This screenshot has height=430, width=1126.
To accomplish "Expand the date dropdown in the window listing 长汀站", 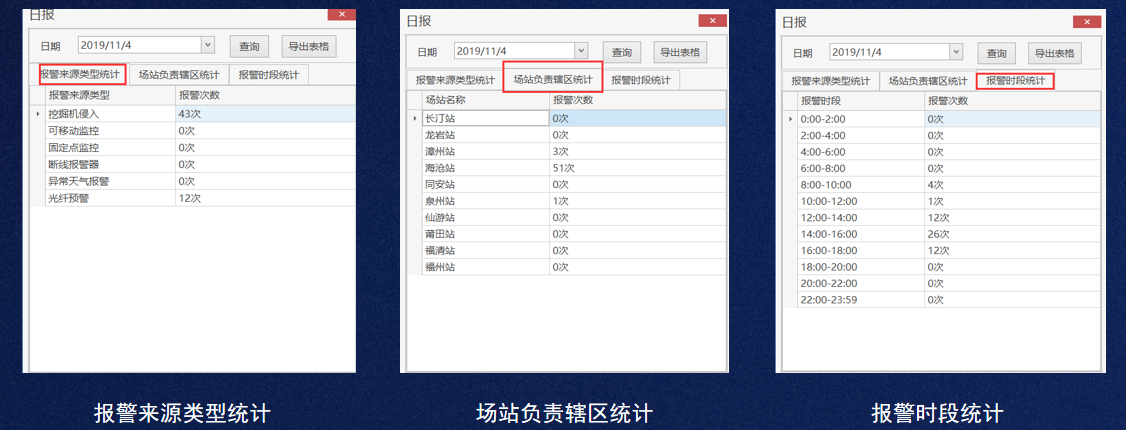I will (580, 52).
